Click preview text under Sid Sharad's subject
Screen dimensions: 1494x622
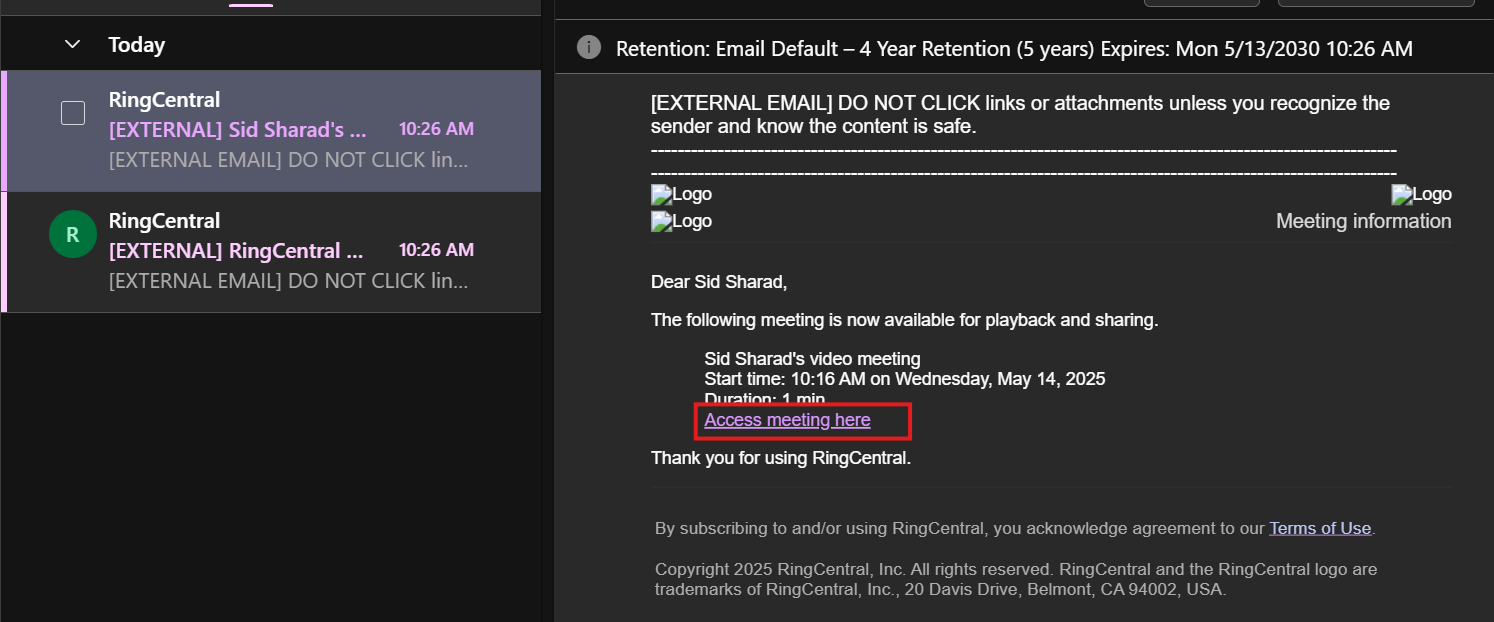[x=288, y=160]
